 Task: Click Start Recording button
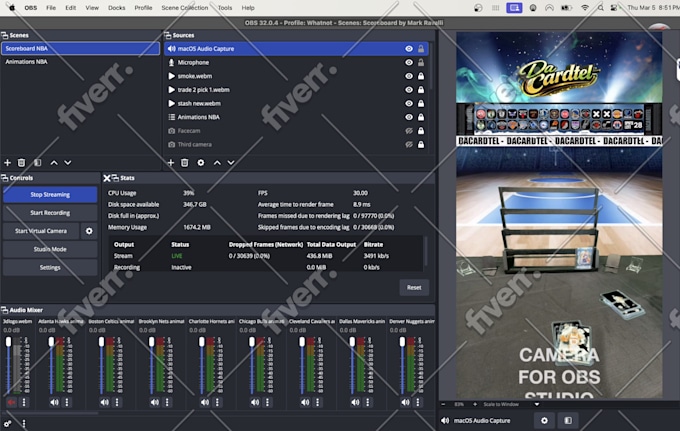50,213
